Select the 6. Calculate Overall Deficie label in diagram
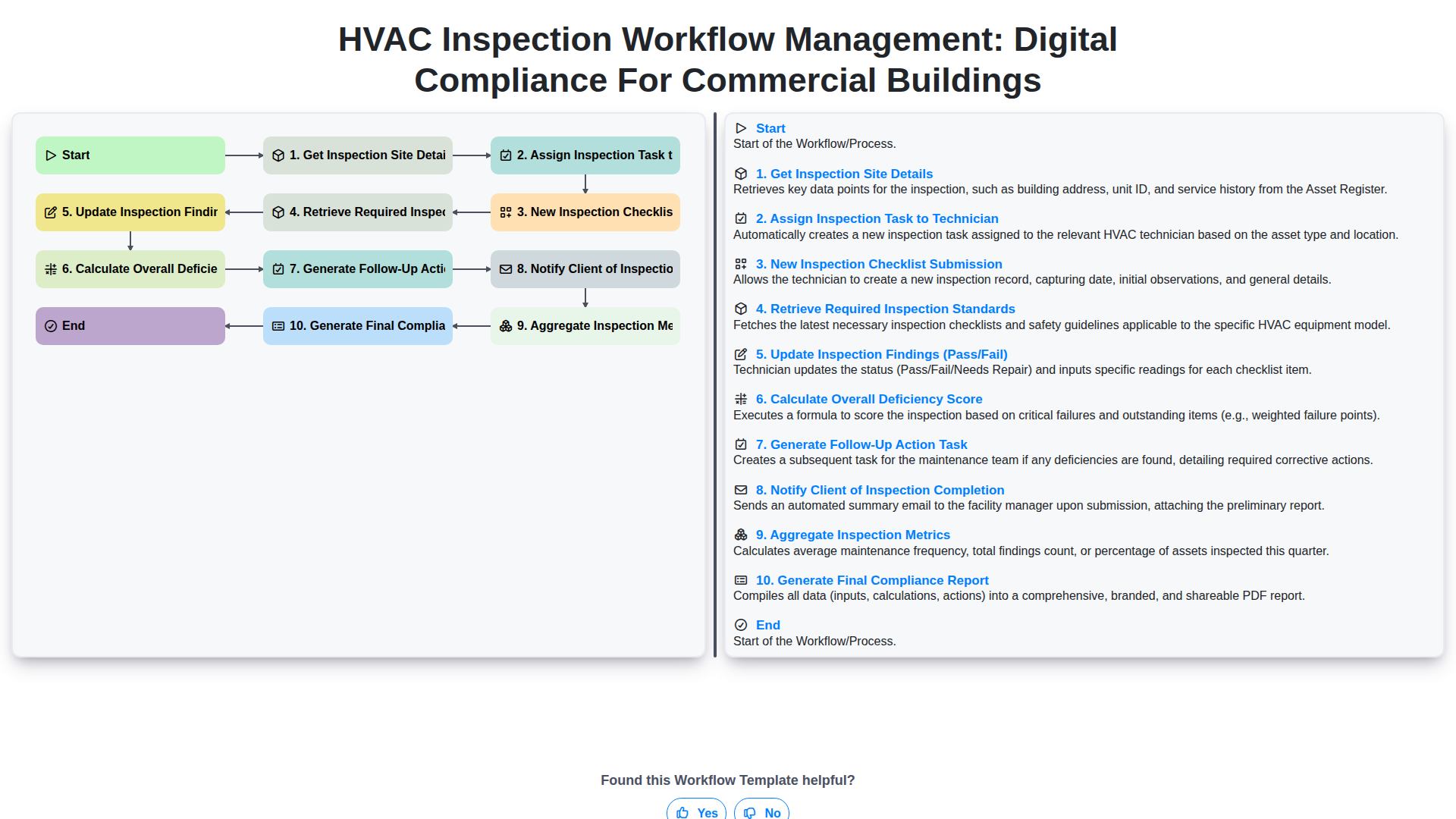Screen dimensions: 1456x819 140,269
